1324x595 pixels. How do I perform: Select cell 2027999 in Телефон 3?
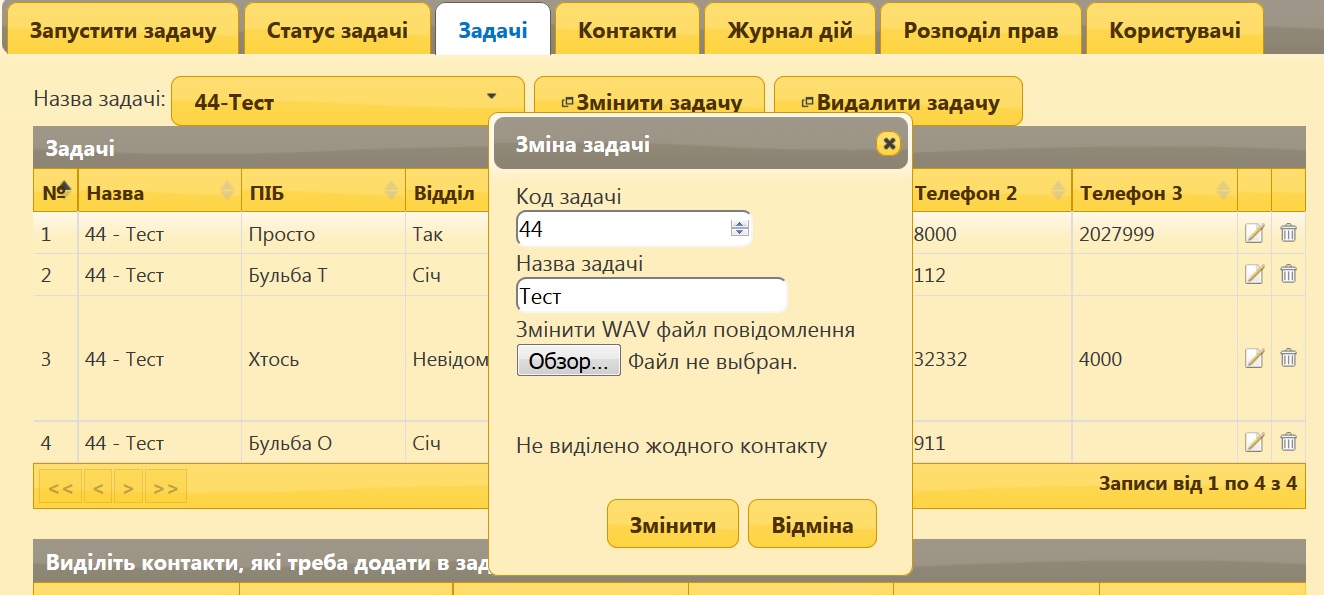pyautogui.click(x=1154, y=234)
